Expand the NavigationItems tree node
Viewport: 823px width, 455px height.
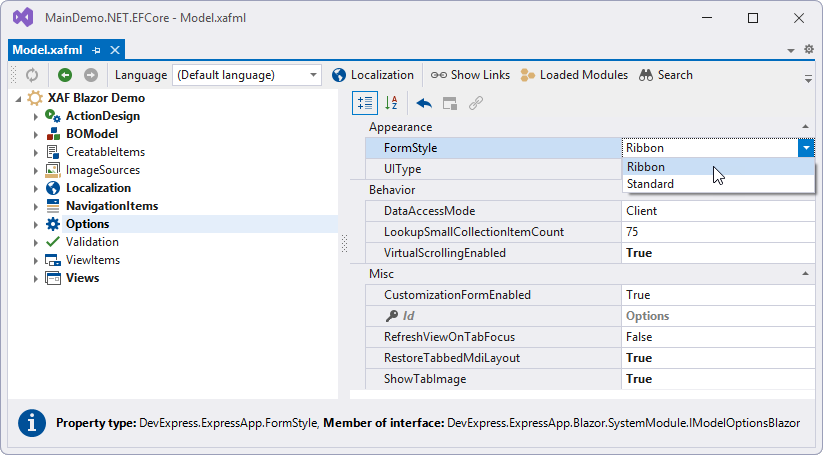coord(35,206)
